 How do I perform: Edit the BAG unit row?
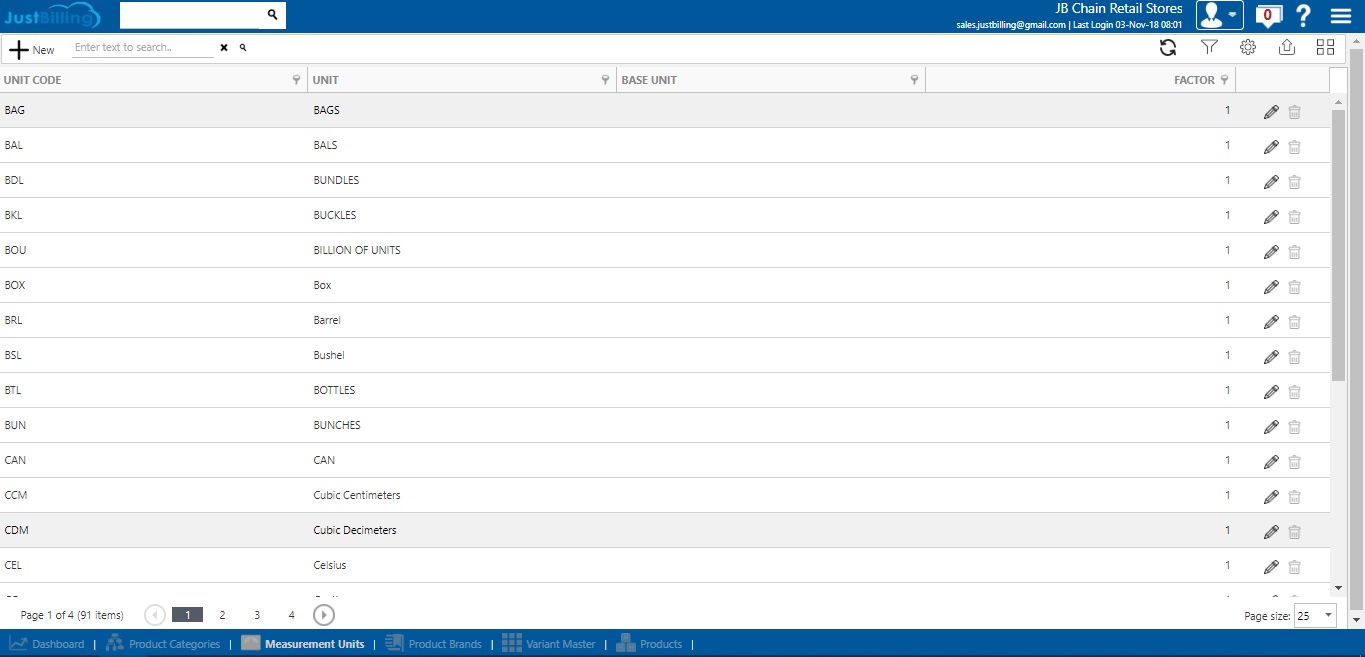pyautogui.click(x=1271, y=112)
